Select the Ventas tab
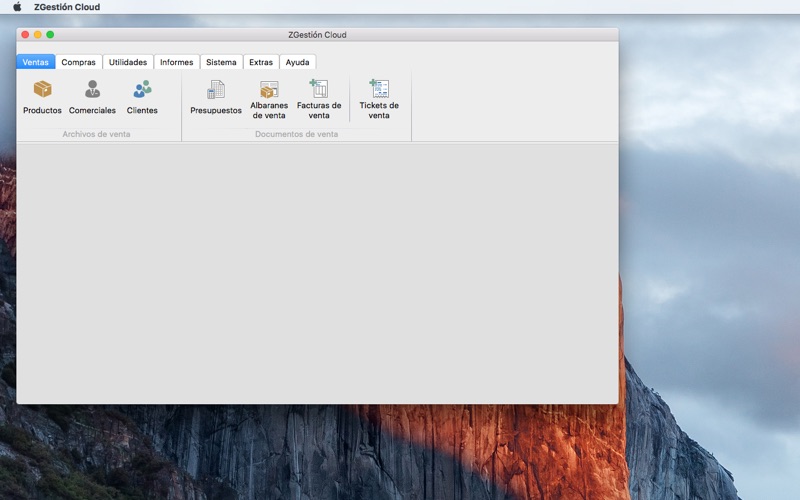Image resolution: width=800 pixels, height=500 pixels. (36, 62)
